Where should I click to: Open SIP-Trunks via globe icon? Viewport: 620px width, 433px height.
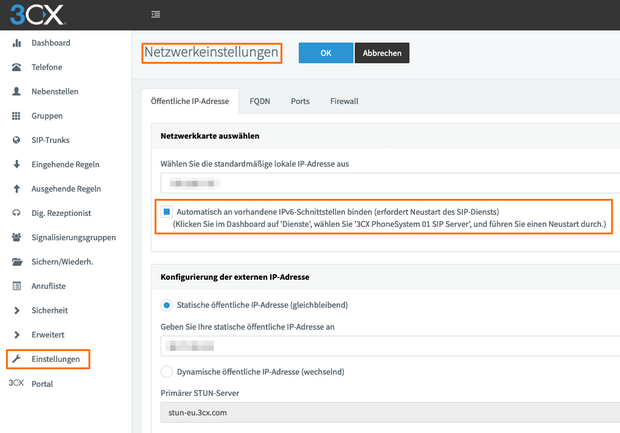[16, 140]
